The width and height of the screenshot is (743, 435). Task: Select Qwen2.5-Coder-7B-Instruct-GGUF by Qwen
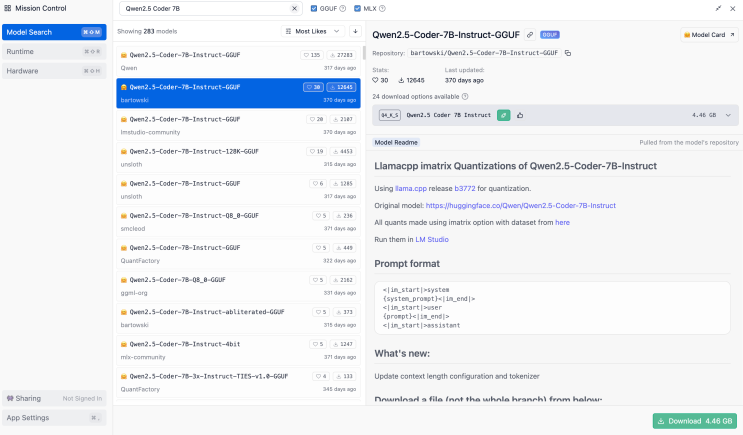pos(238,61)
